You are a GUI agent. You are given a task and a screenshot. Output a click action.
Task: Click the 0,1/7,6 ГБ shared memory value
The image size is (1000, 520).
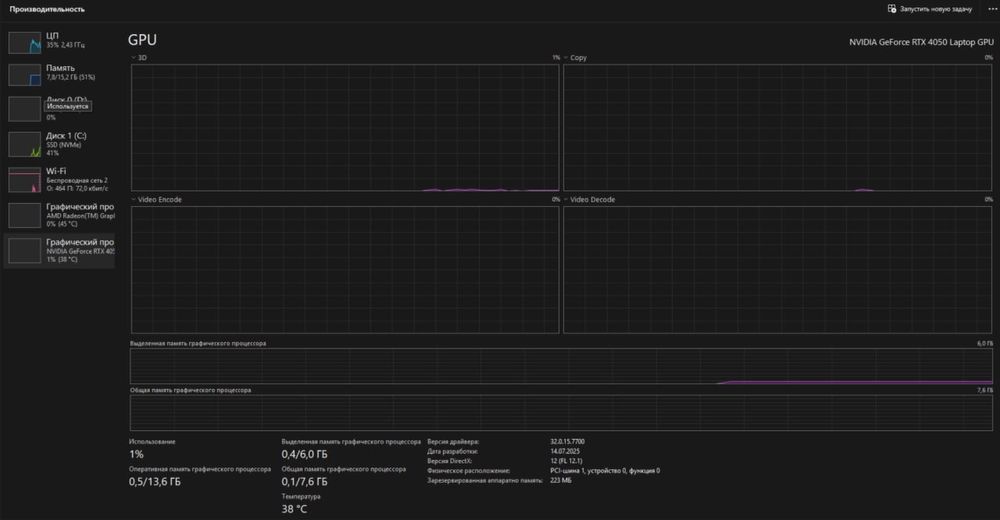pos(304,482)
